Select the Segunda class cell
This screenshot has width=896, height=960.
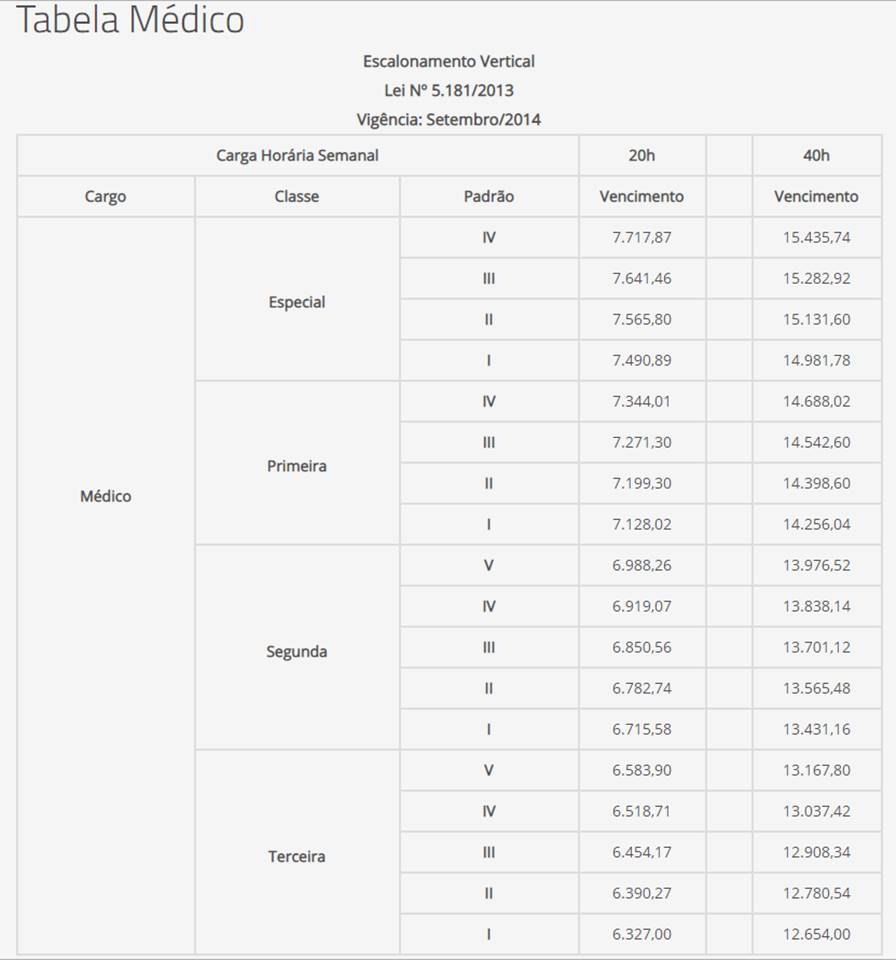tap(297, 652)
